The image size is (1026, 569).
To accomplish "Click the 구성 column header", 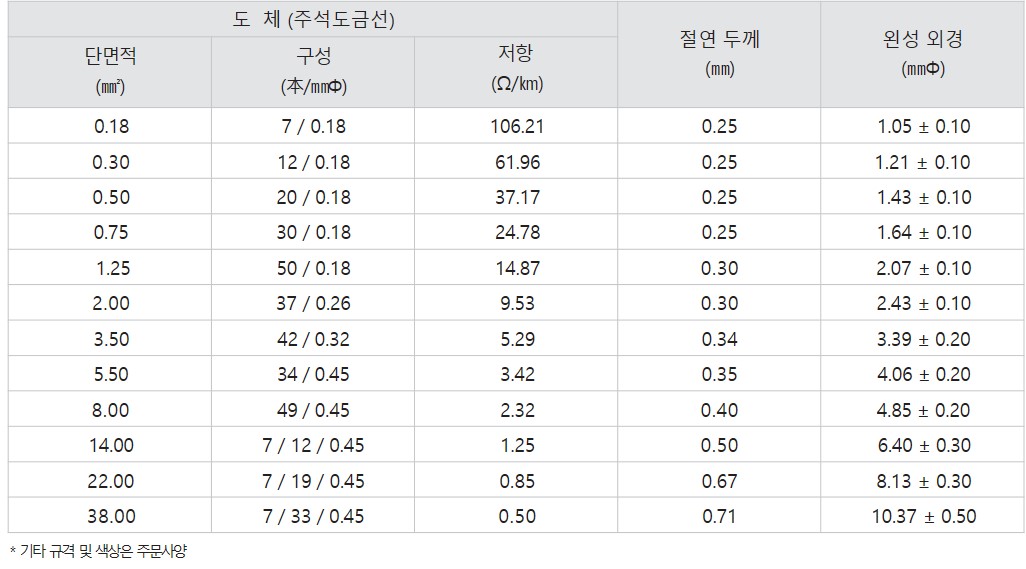I will point(313,70).
